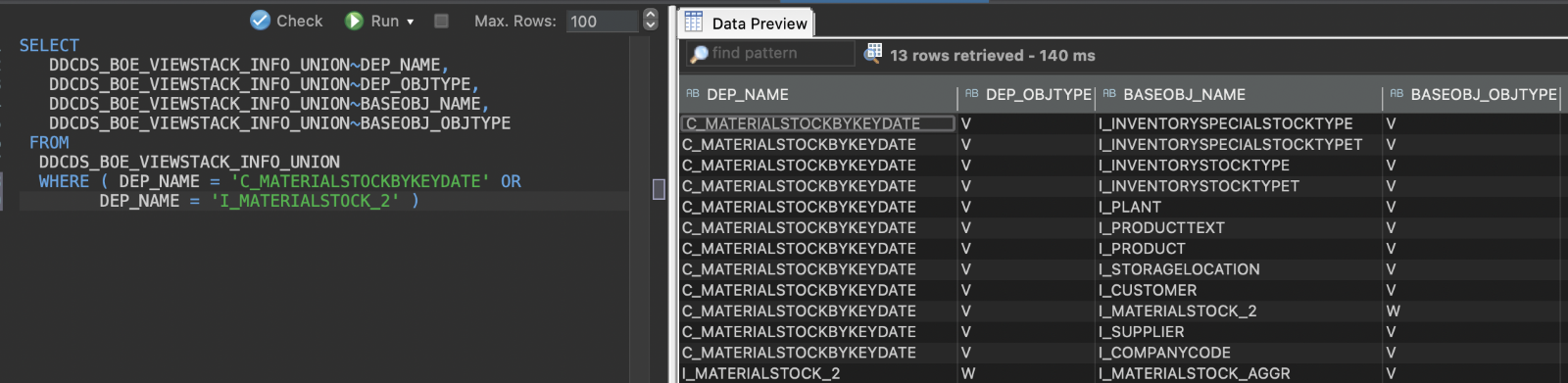Viewport: 1568px width, 383px height.
Task: Click the Max. Rows label
Action: tap(514, 21)
